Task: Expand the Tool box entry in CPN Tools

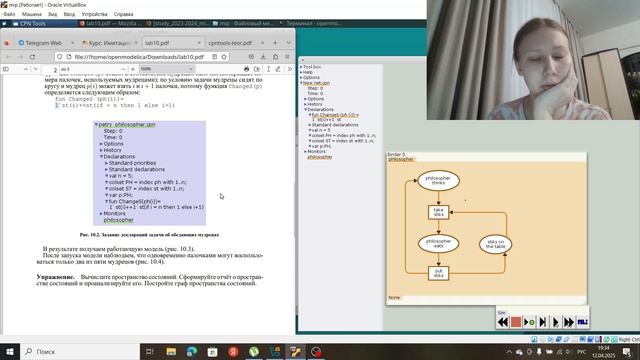Action: (x=301, y=67)
